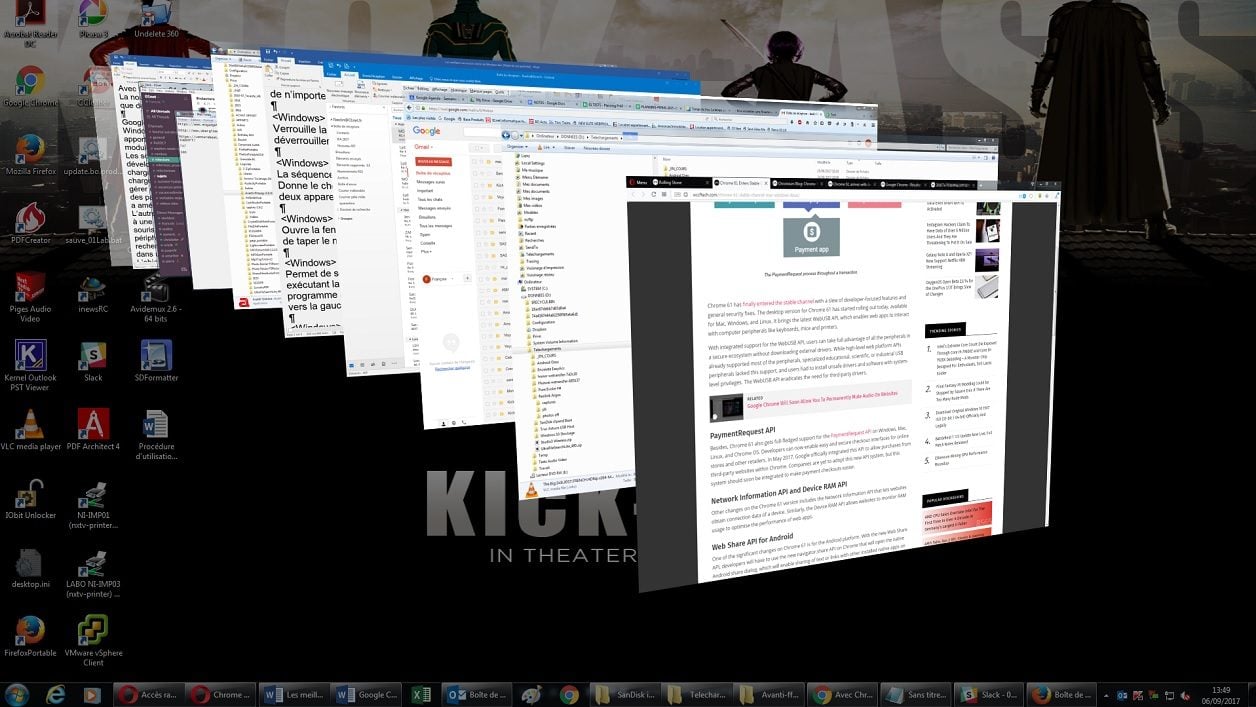Open the pinned Chrome taskbar icon
The width and height of the screenshot is (1256, 707).
click(x=569, y=694)
